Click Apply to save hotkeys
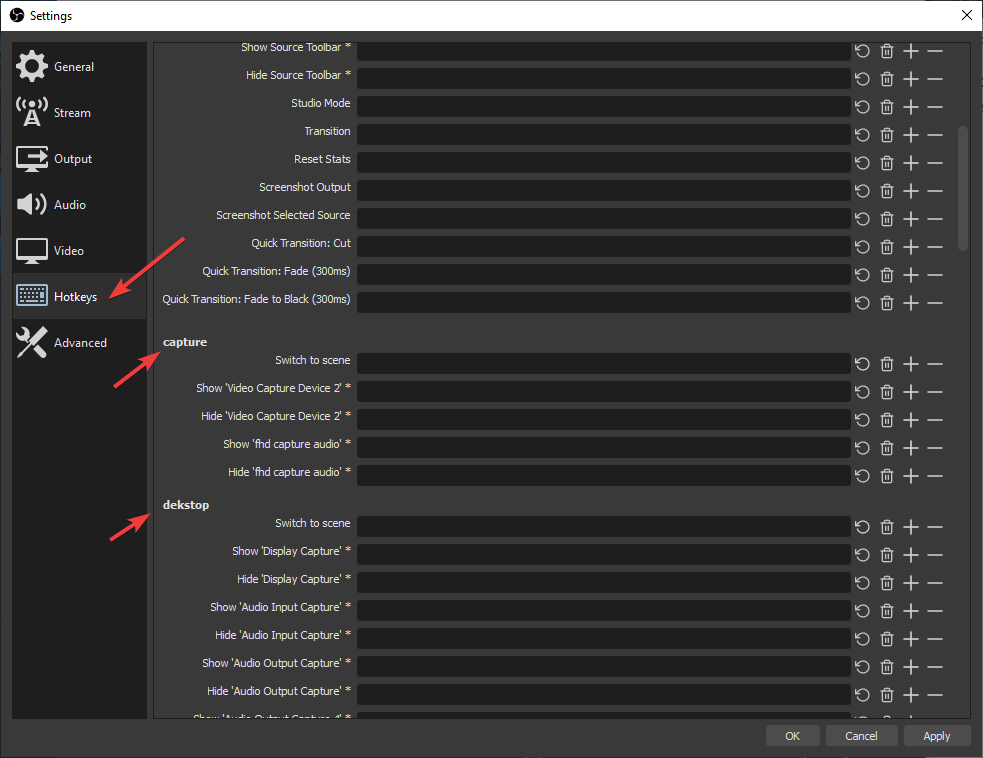Viewport: 983px width, 758px height. 937,736
